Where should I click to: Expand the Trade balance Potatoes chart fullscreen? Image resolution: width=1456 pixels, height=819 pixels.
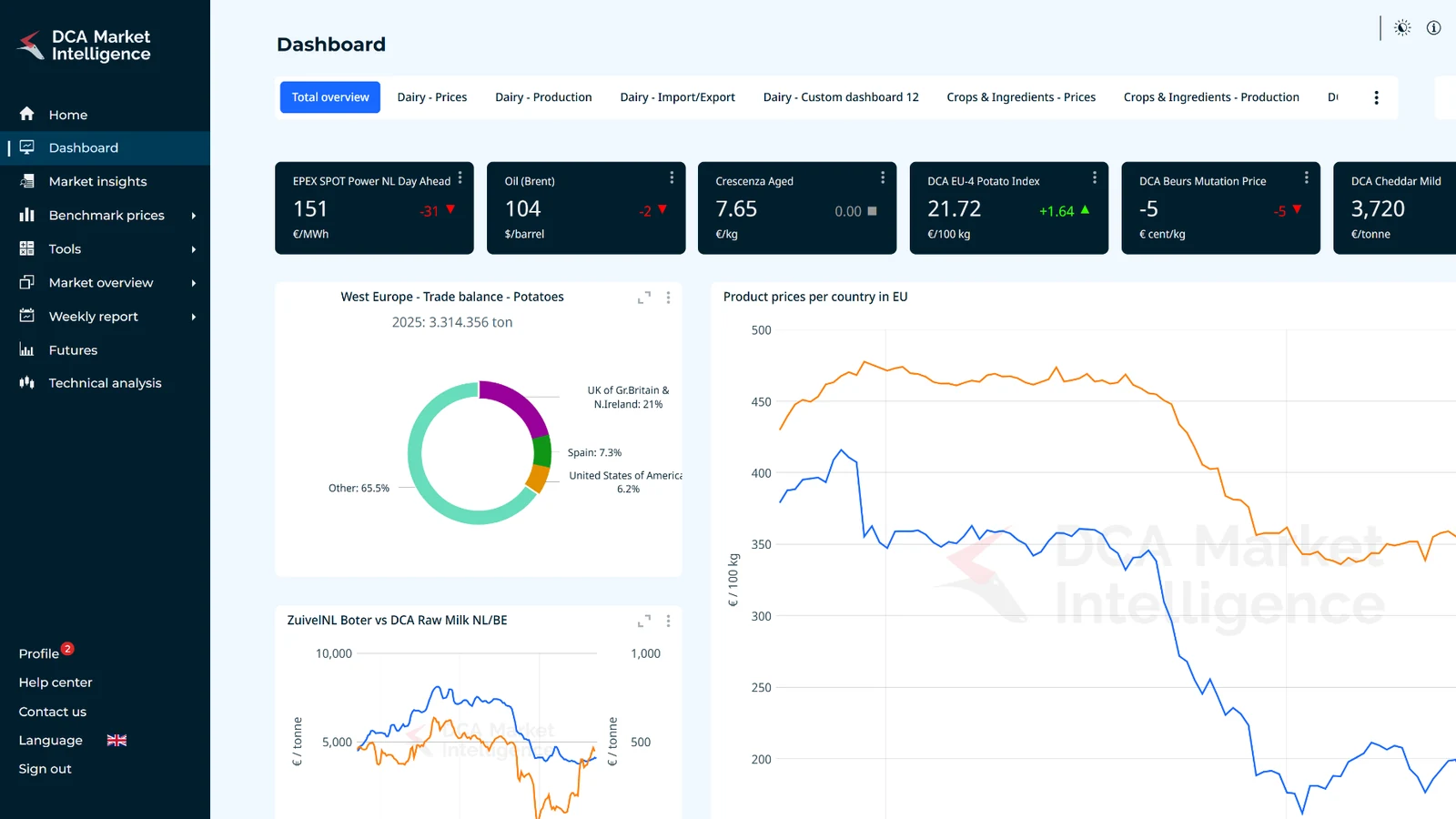(644, 298)
